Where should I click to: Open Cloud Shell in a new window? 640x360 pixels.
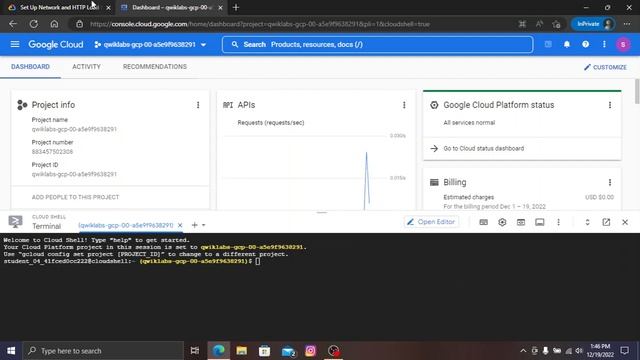pyautogui.click(x=606, y=222)
